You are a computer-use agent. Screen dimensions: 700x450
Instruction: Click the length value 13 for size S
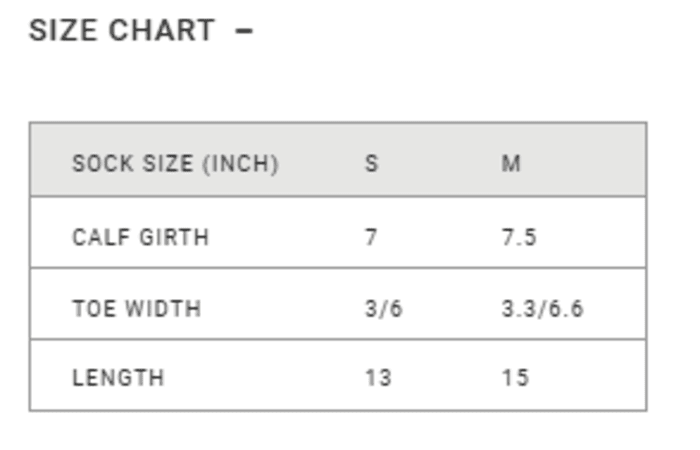click(378, 378)
